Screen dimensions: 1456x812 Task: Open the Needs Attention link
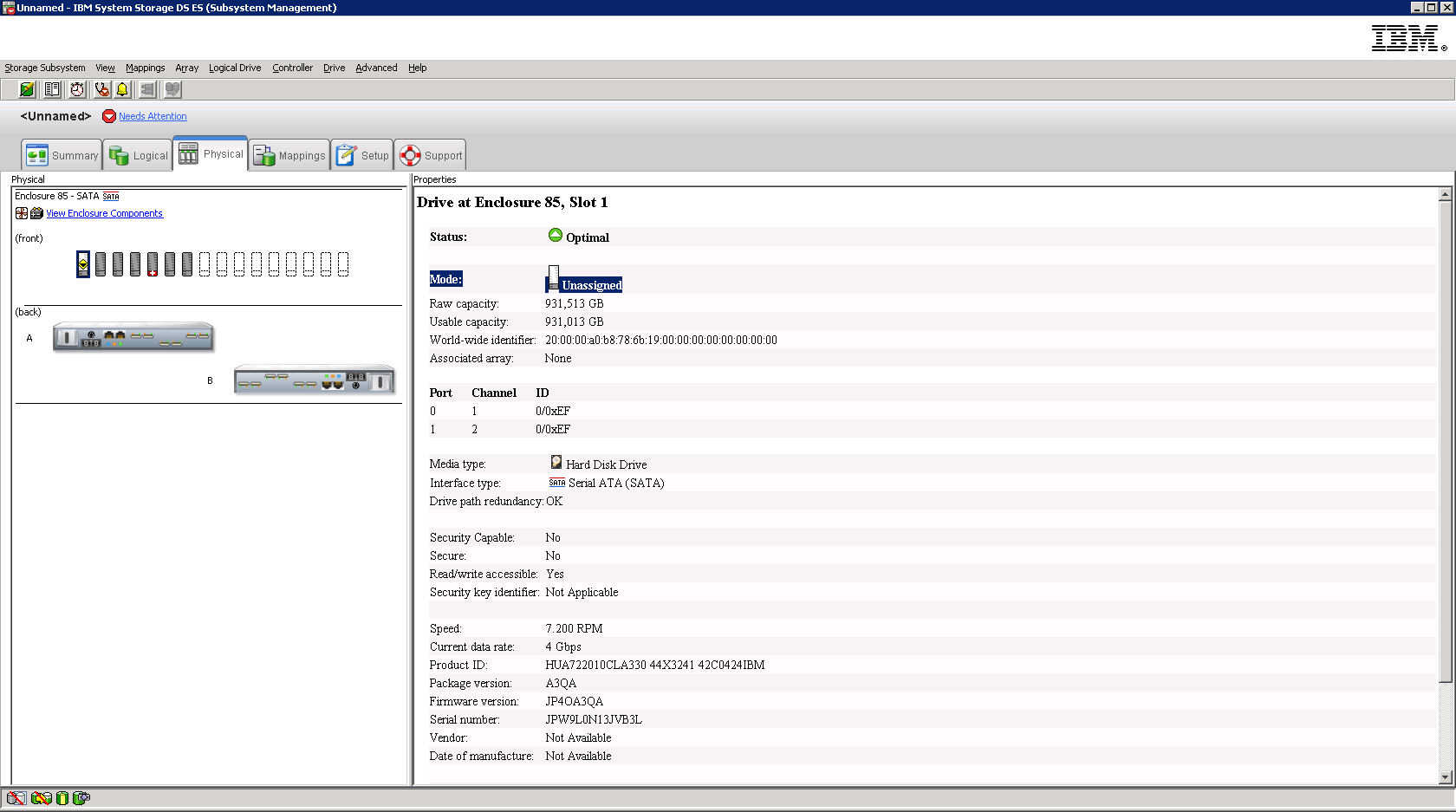coord(153,116)
